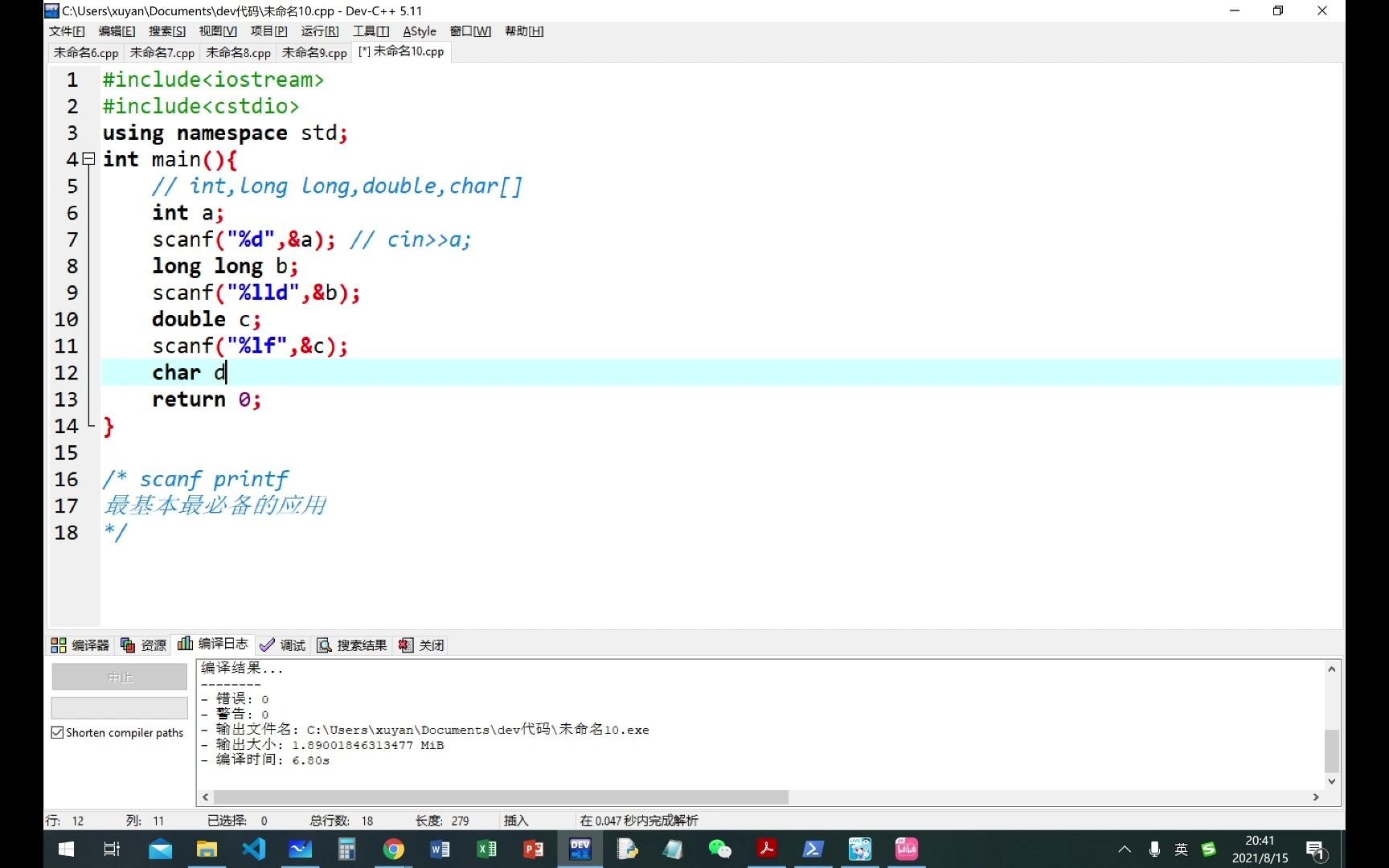Click the 插入 status bar entry

(516, 821)
